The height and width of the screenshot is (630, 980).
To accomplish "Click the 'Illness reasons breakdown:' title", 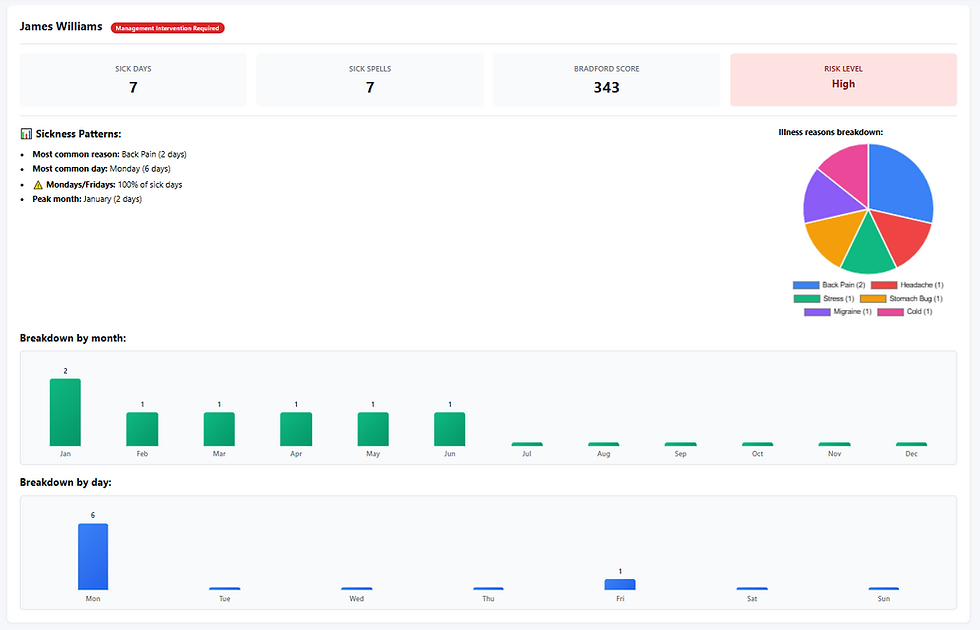I will click(x=831, y=132).
